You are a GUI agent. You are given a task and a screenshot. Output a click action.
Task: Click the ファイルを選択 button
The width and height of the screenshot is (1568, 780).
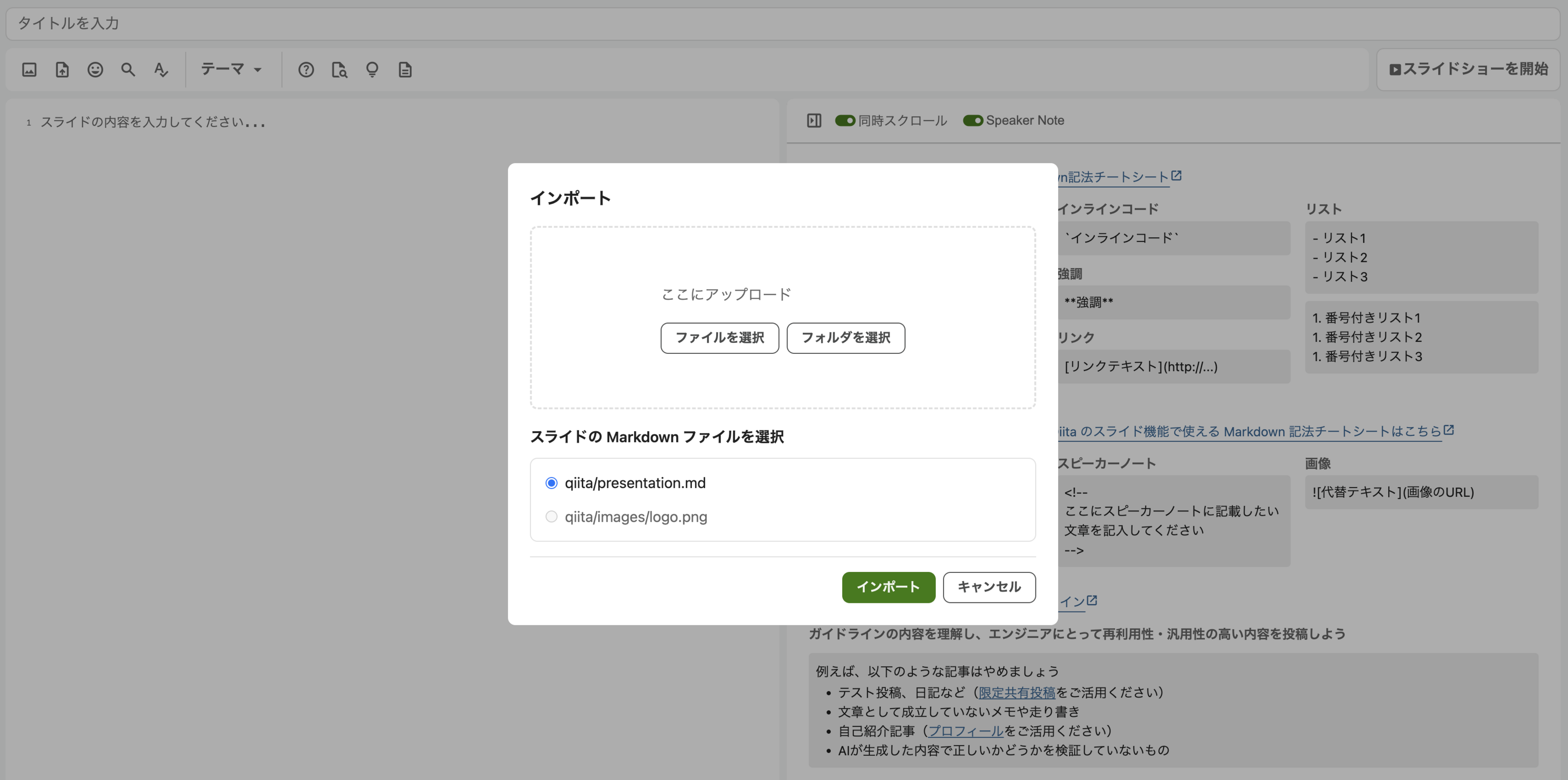point(719,338)
